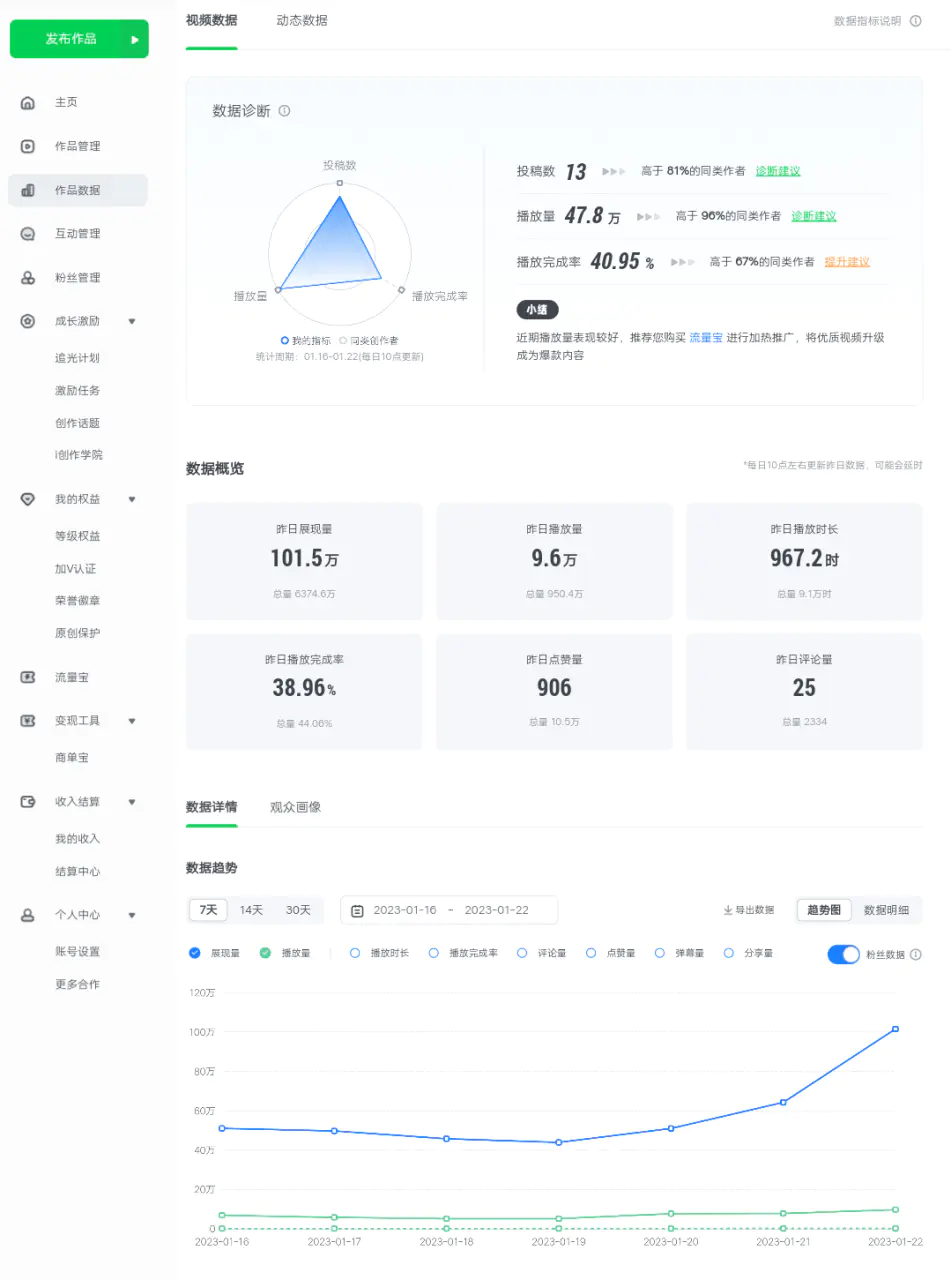Switch to the 动态数据 tab
The height and width of the screenshot is (1280, 951).
tap(301, 21)
